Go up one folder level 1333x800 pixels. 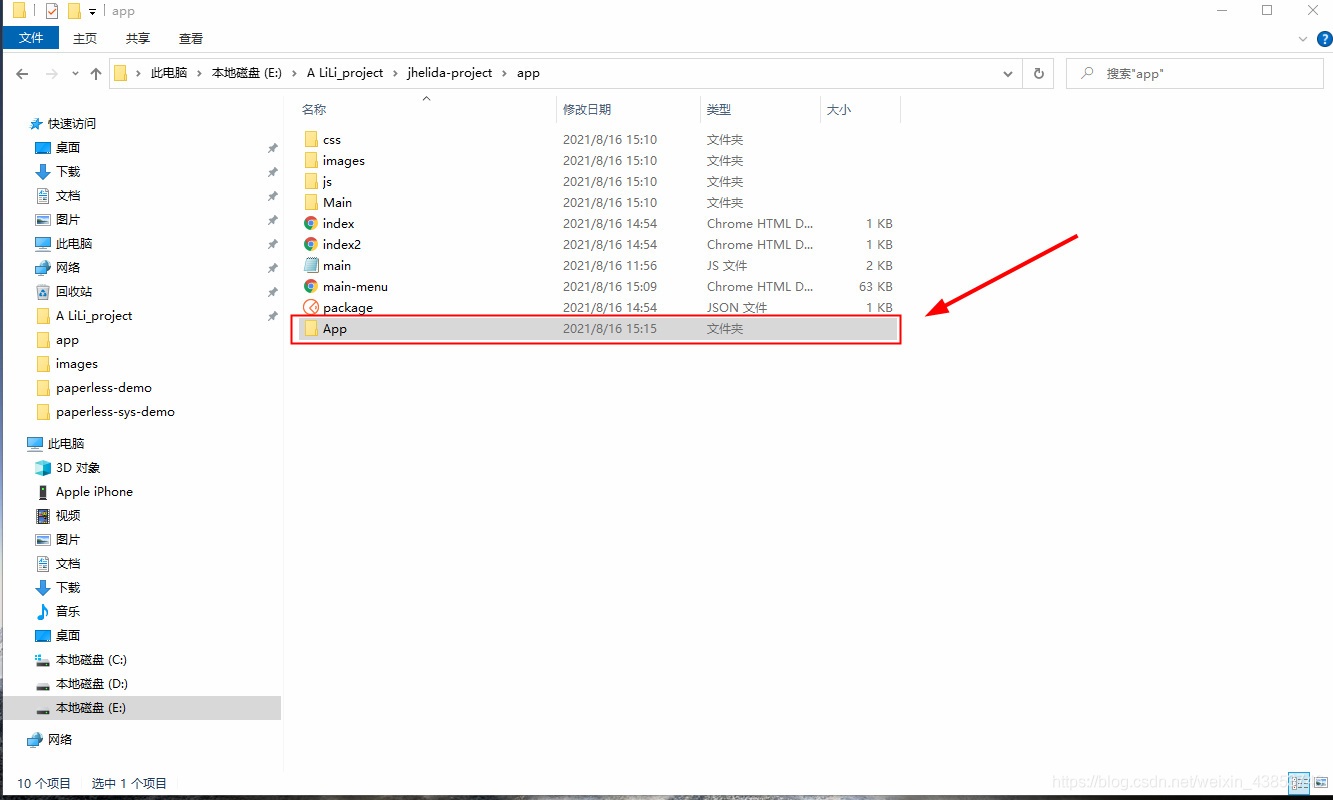[96, 73]
